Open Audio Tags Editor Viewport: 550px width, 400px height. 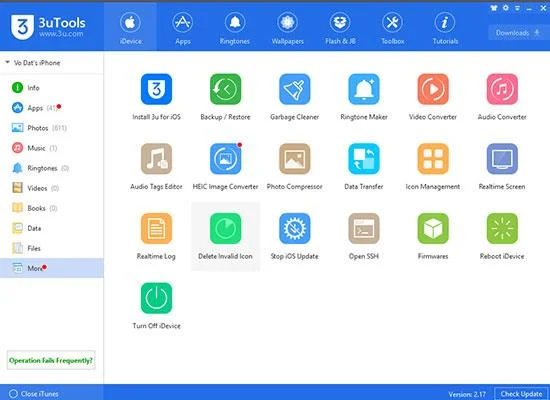156,159
